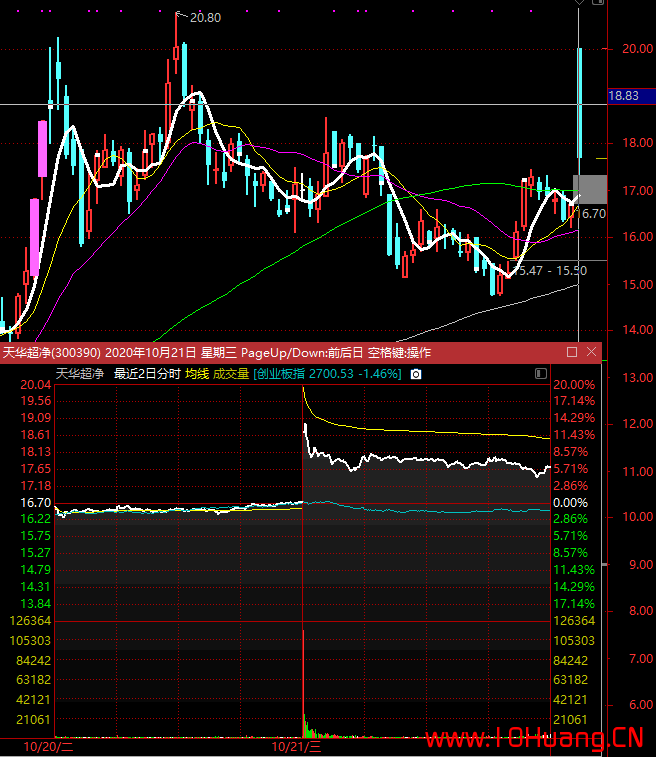Click the 10/21 date marker
The image size is (656, 757).
pos(296,747)
